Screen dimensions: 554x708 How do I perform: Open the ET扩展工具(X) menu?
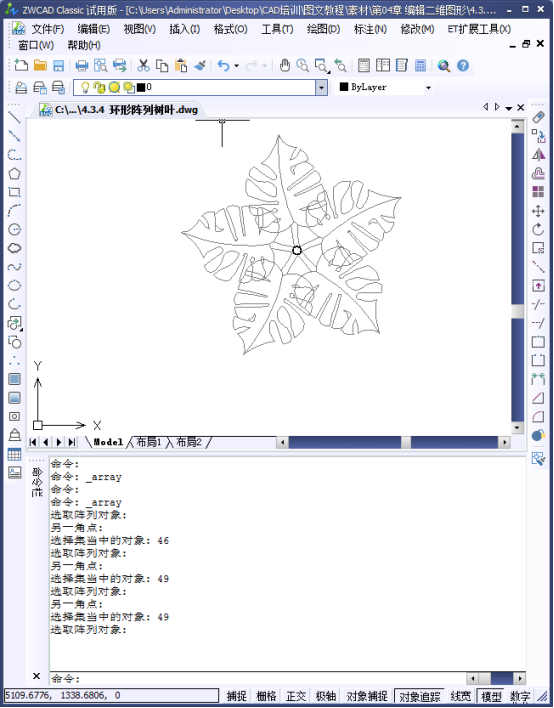point(479,29)
